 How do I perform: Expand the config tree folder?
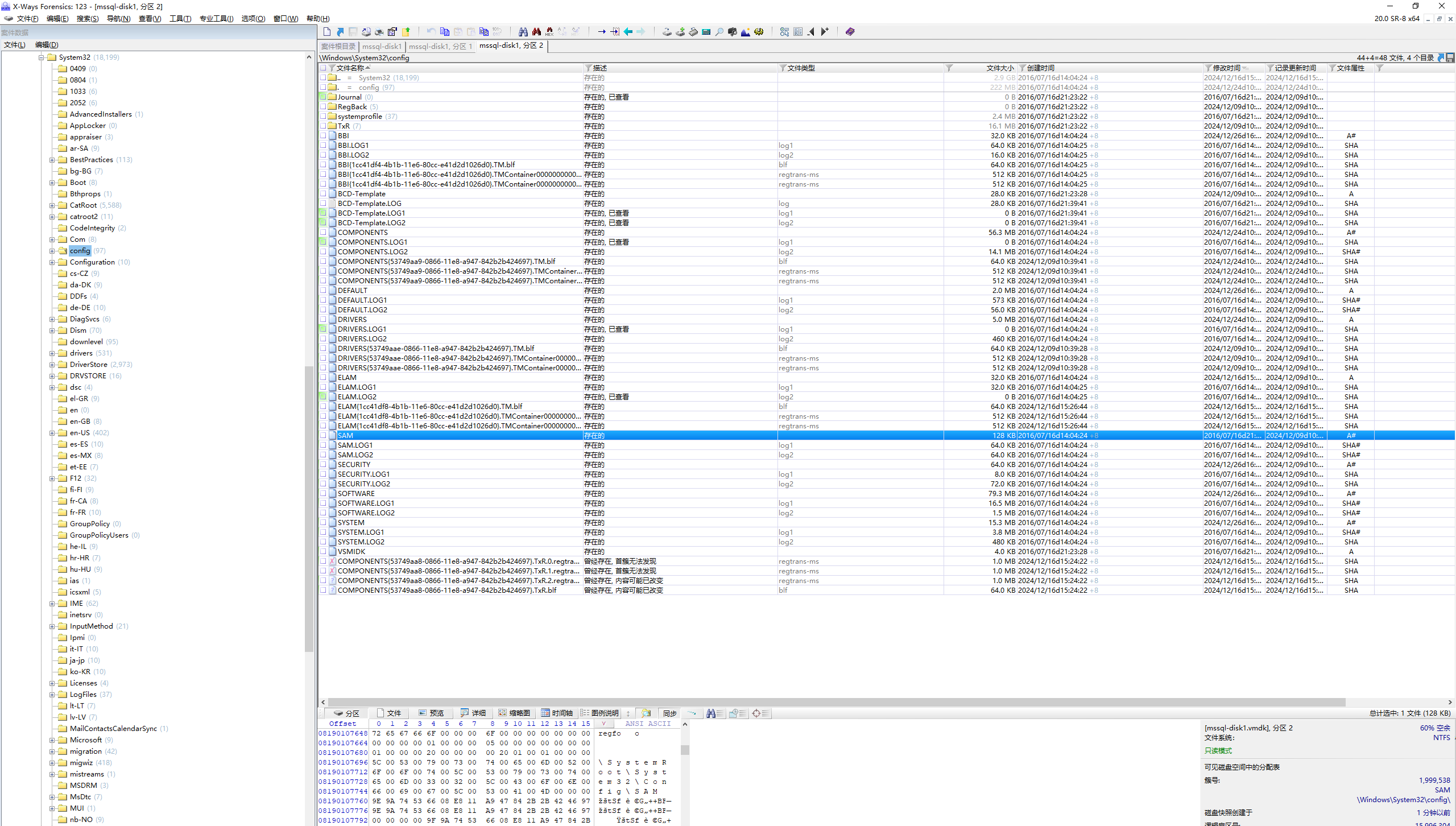[x=52, y=251]
